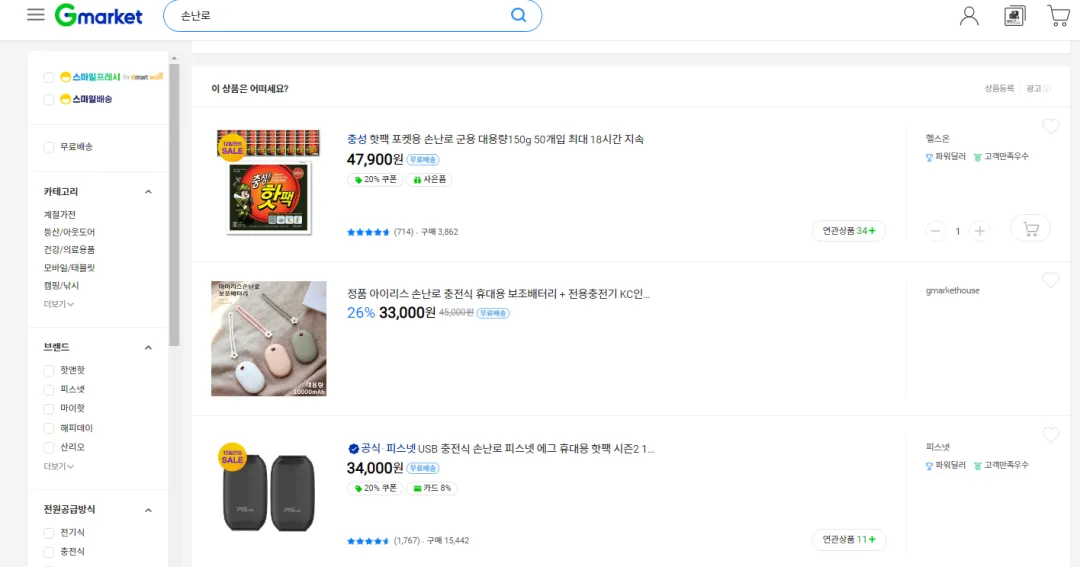1080x567 pixels.
Task: Open the 피스넷 USB 충전식 손난로 product title
Action: click(501, 449)
